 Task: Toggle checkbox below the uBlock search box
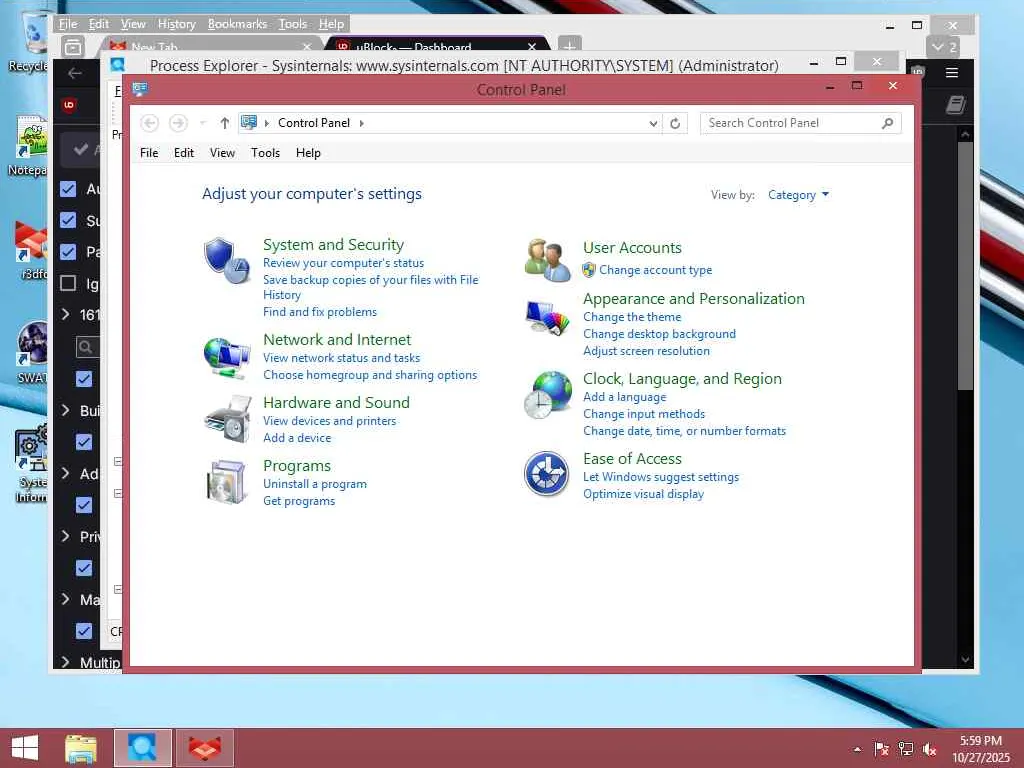pos(84,379)
